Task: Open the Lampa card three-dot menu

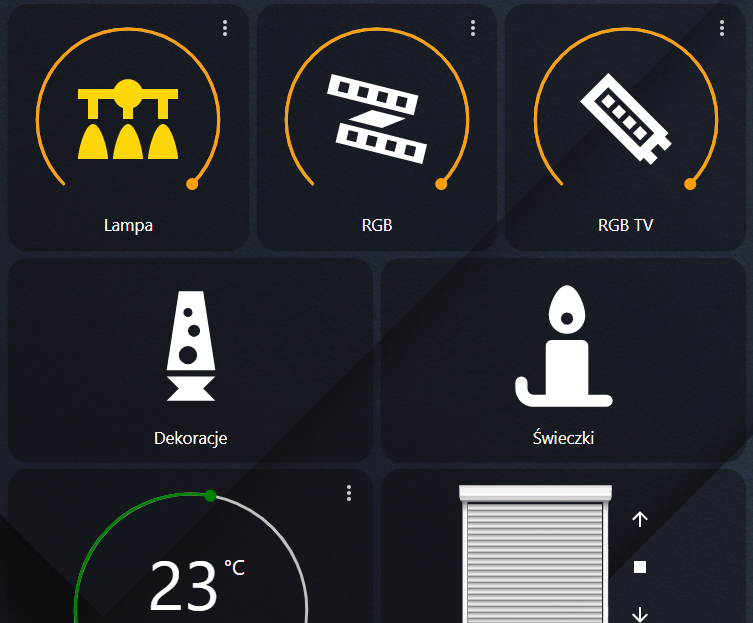Action: pyautogui.click(x=225, y=28)
